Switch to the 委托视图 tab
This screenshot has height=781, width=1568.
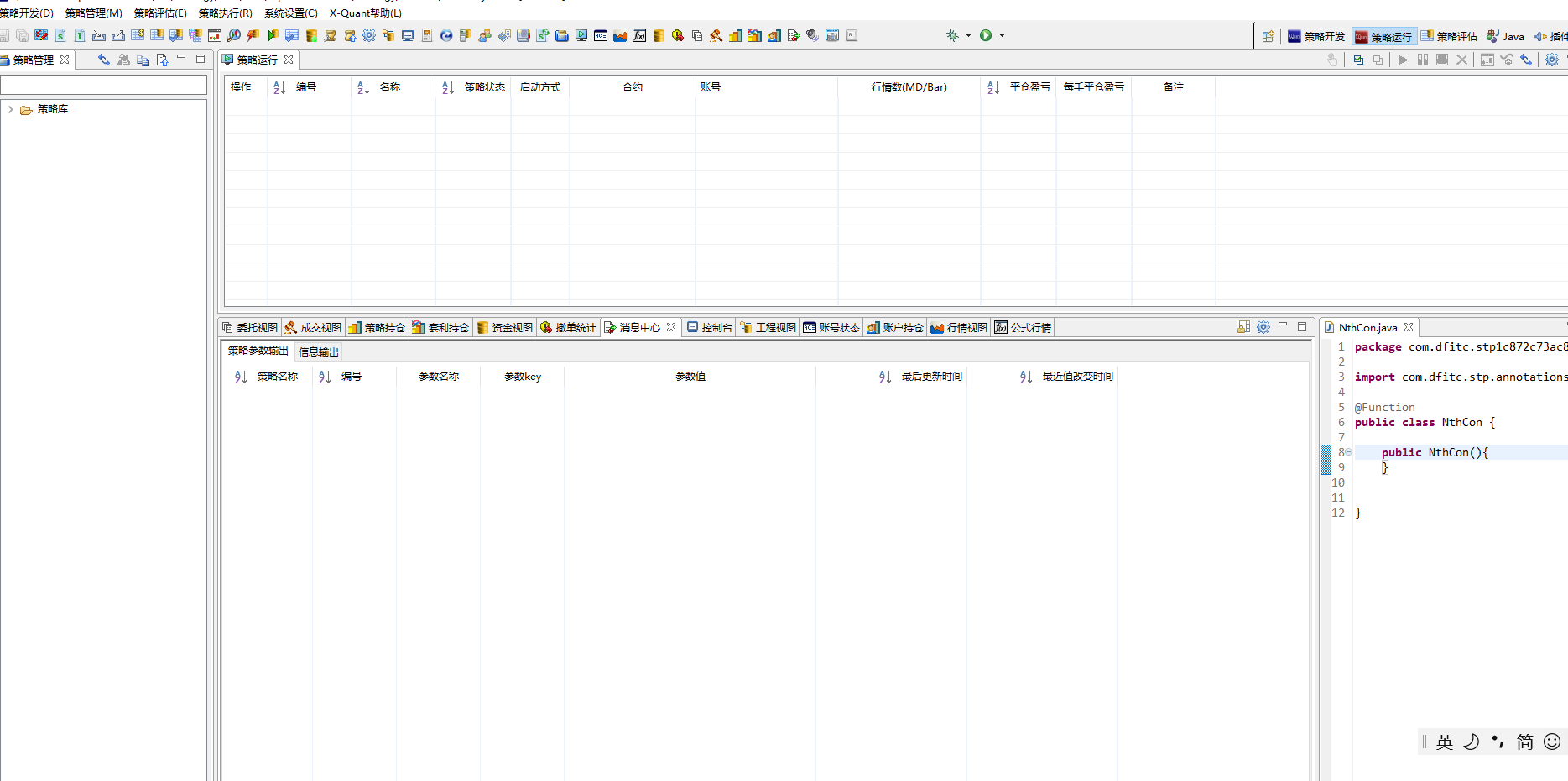tap(250, 328)
